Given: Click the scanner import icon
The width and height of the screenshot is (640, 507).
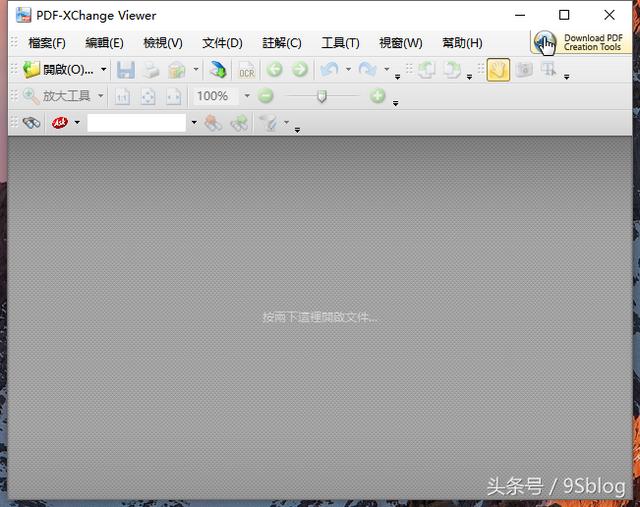Looking at the screenshot, I should pyautogui.click(x=218, y=70).
